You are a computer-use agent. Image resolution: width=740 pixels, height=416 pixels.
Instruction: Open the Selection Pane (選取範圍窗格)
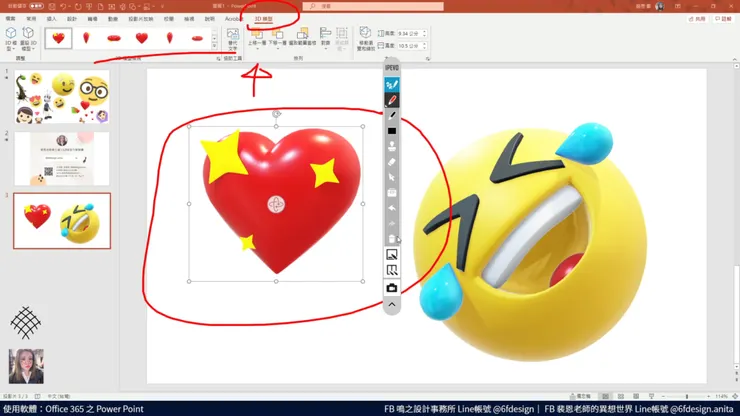pyautogui.click(x=302, y=37)
